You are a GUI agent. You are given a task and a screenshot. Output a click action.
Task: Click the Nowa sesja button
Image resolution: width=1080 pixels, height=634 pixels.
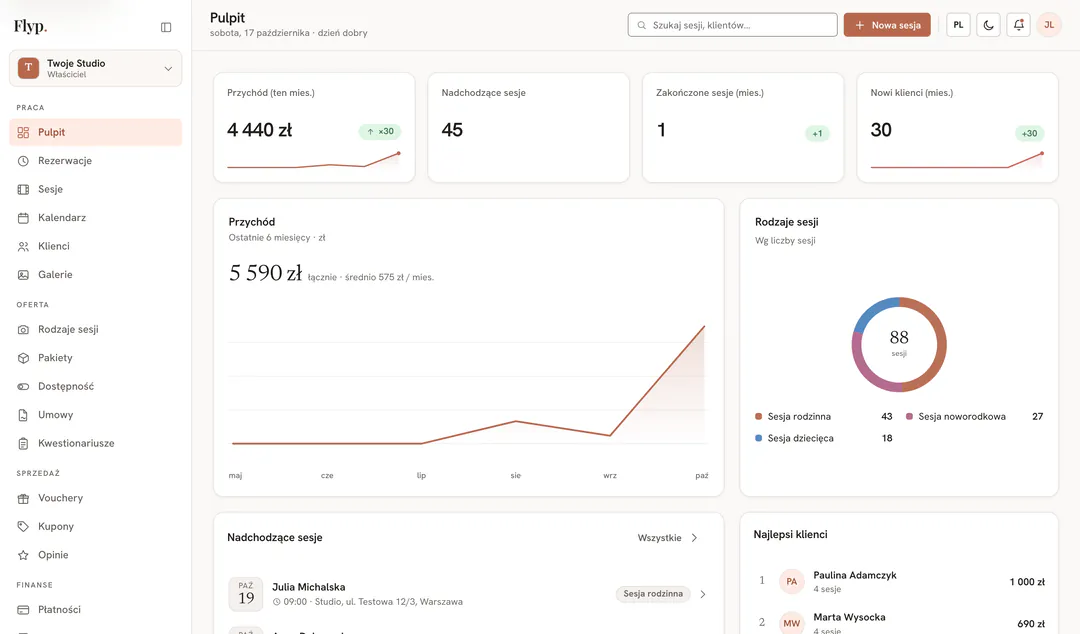pos(887,25)
